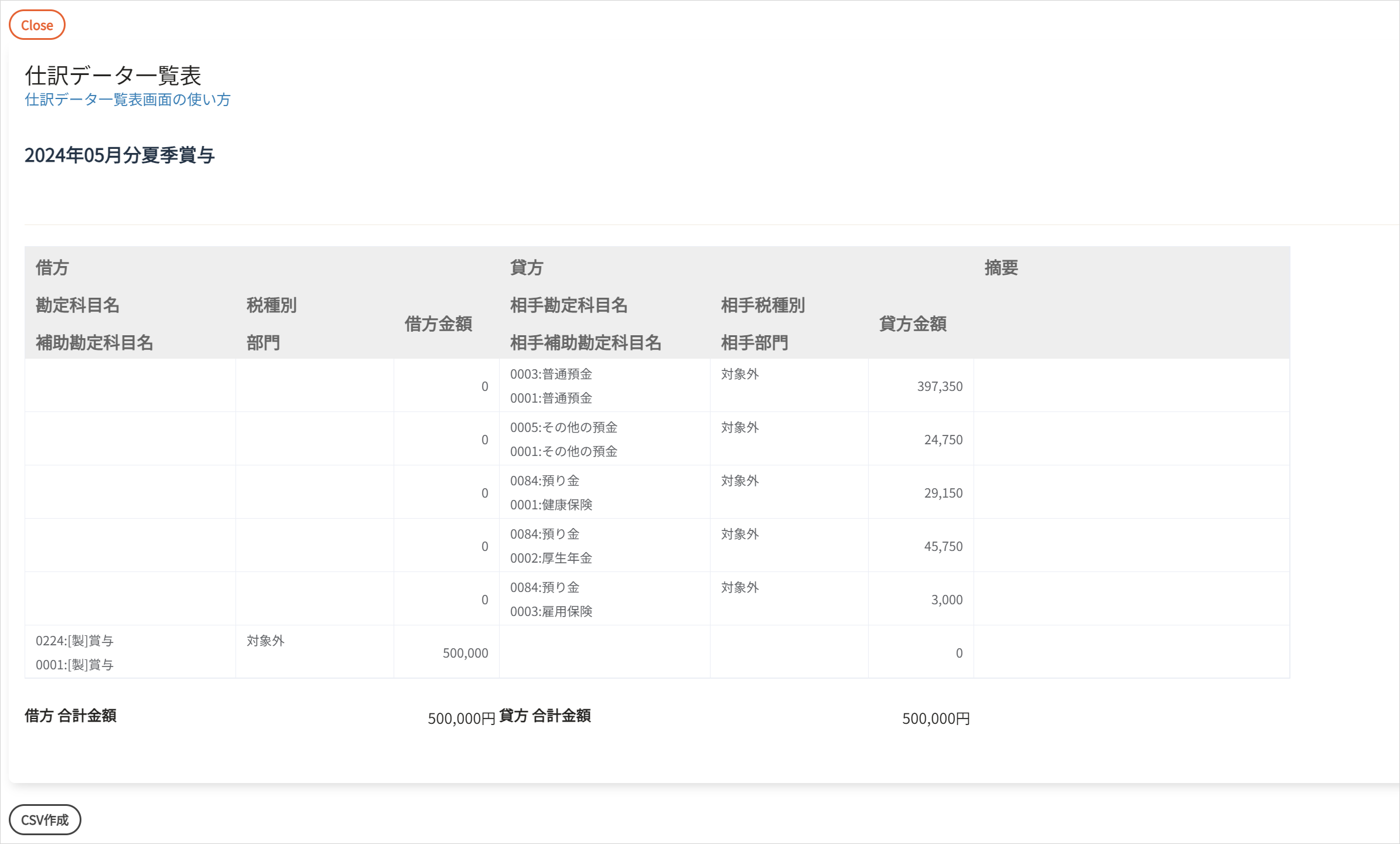Screen dimensions: 1400x844
Task: Select the 0003:普通預金 account cell
Action: tap(551, 374)
